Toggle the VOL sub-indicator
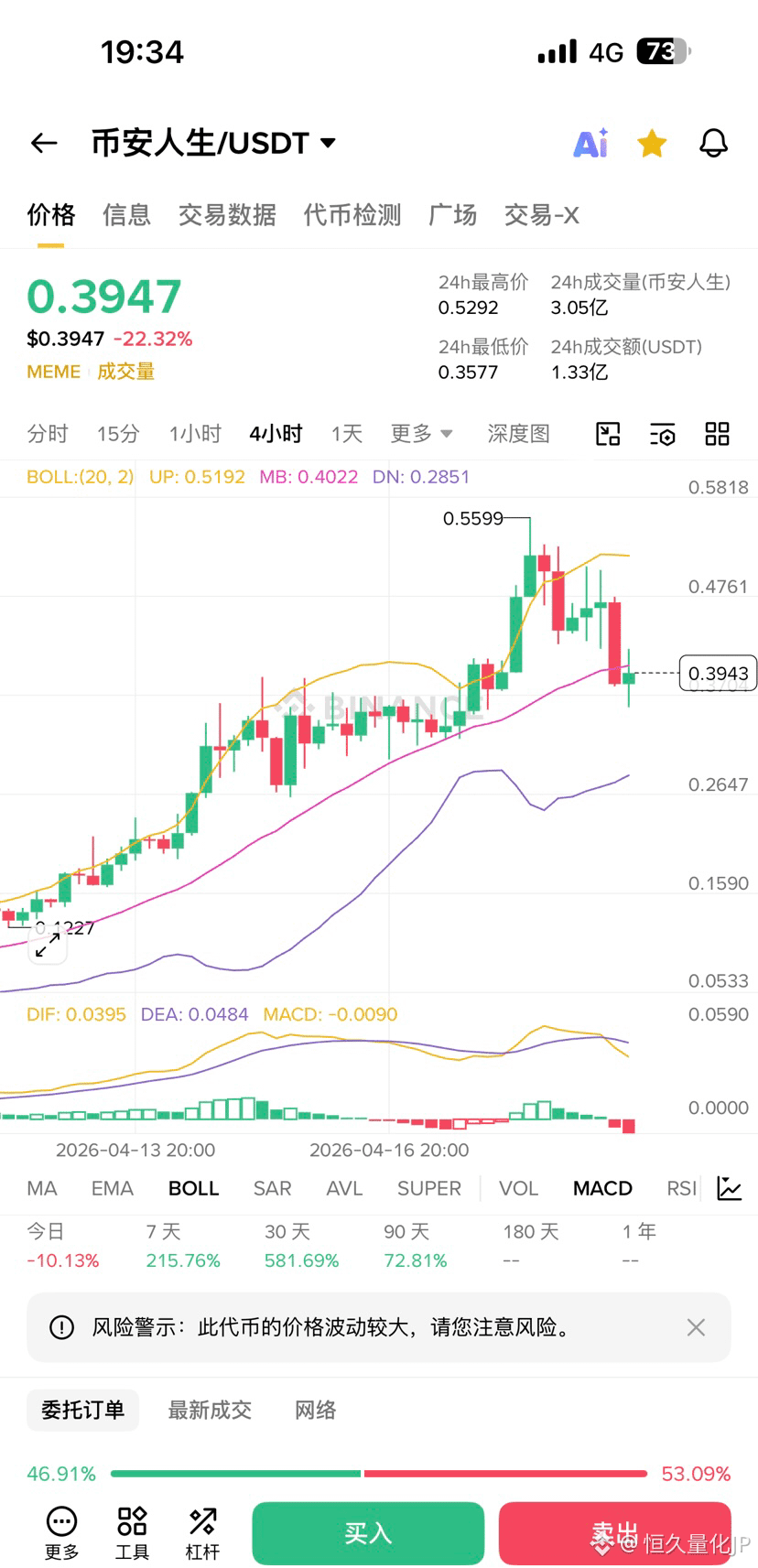 518,1188
